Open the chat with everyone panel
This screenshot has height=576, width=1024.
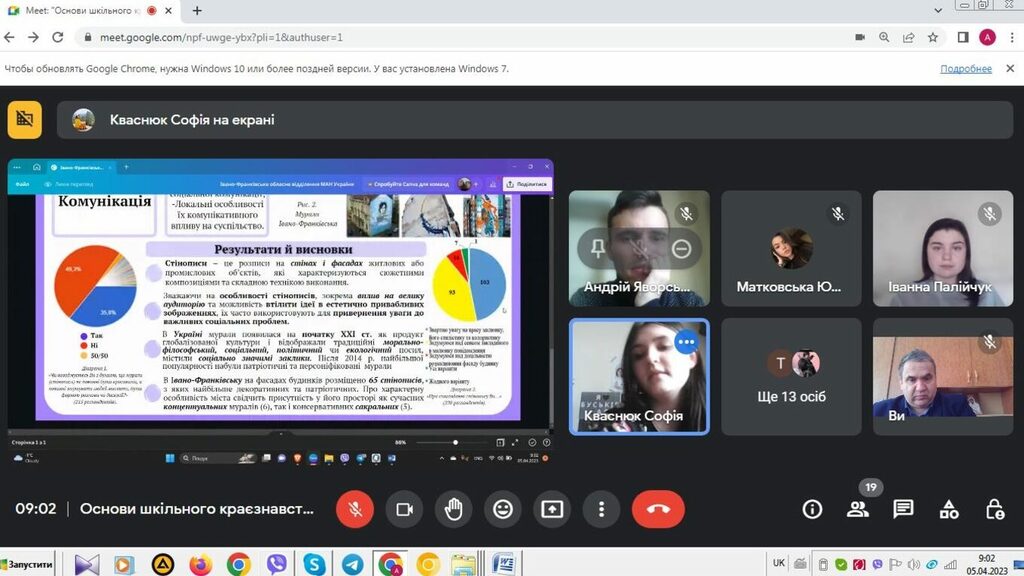[903, 509]
